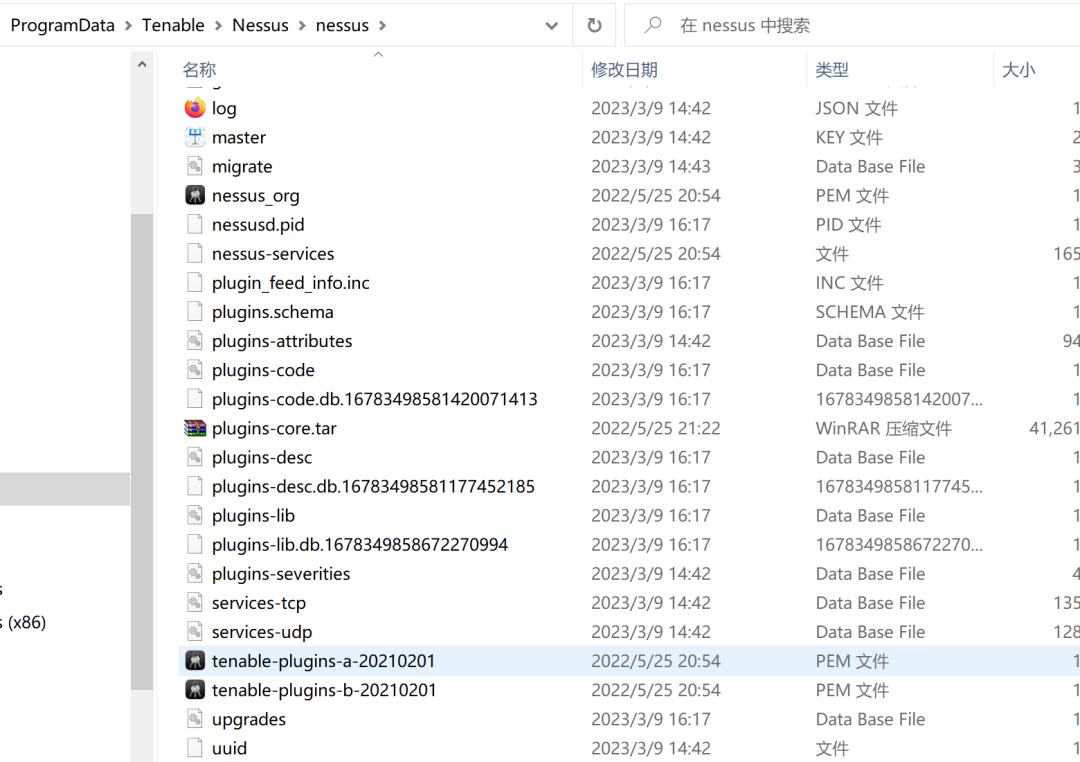Select the plugins.schema file name
The height and width of the screenshot is (762, 1080).
point(273,311)
